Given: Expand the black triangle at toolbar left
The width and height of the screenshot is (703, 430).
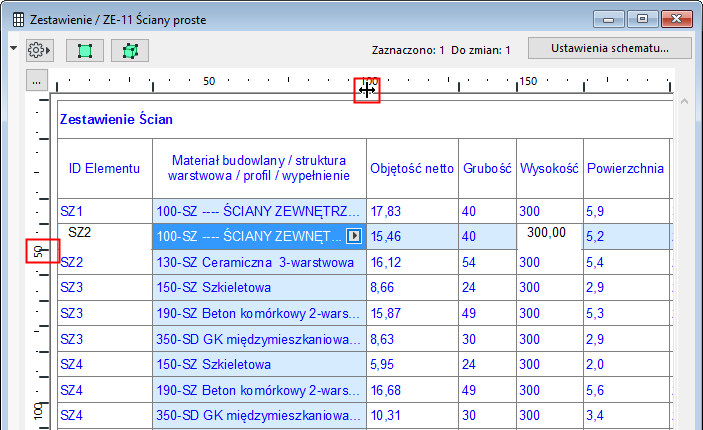Looking at the screenshot, I should tap(14, 48).
